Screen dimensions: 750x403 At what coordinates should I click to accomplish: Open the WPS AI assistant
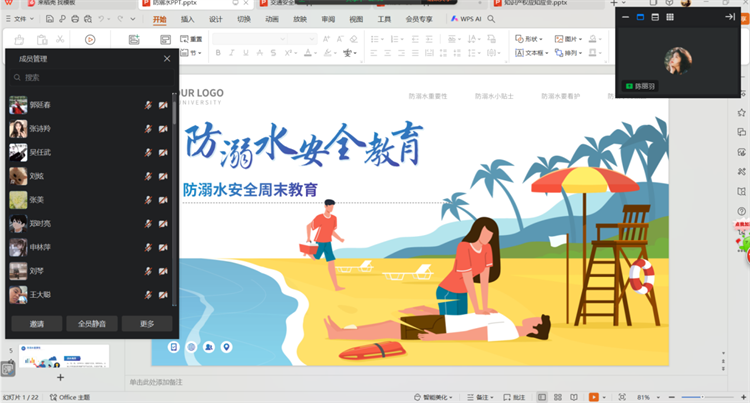[x=465, y=19]
